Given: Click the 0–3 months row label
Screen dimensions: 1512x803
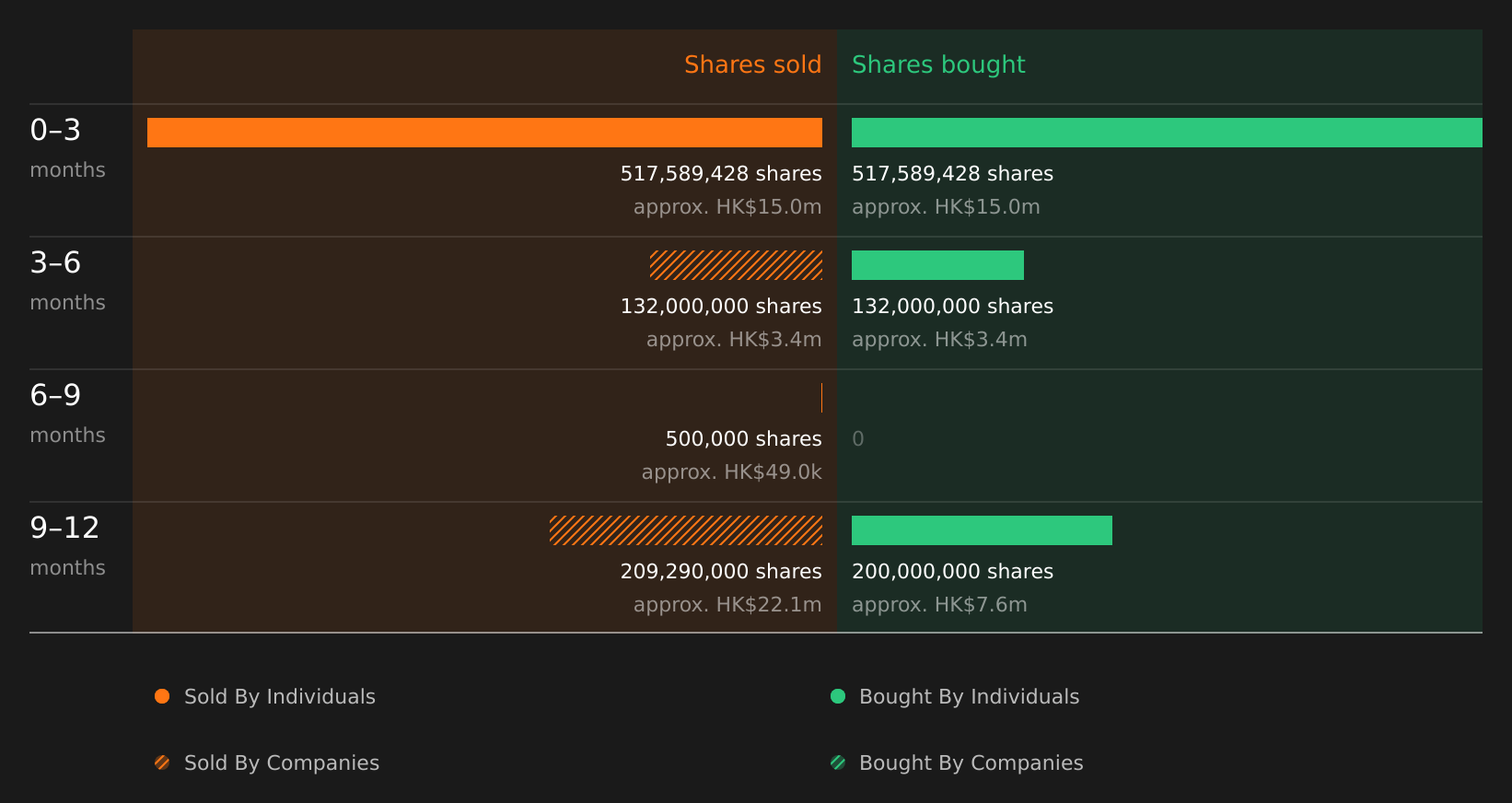Looking at the screenshot, I should [x=67, y=147].
